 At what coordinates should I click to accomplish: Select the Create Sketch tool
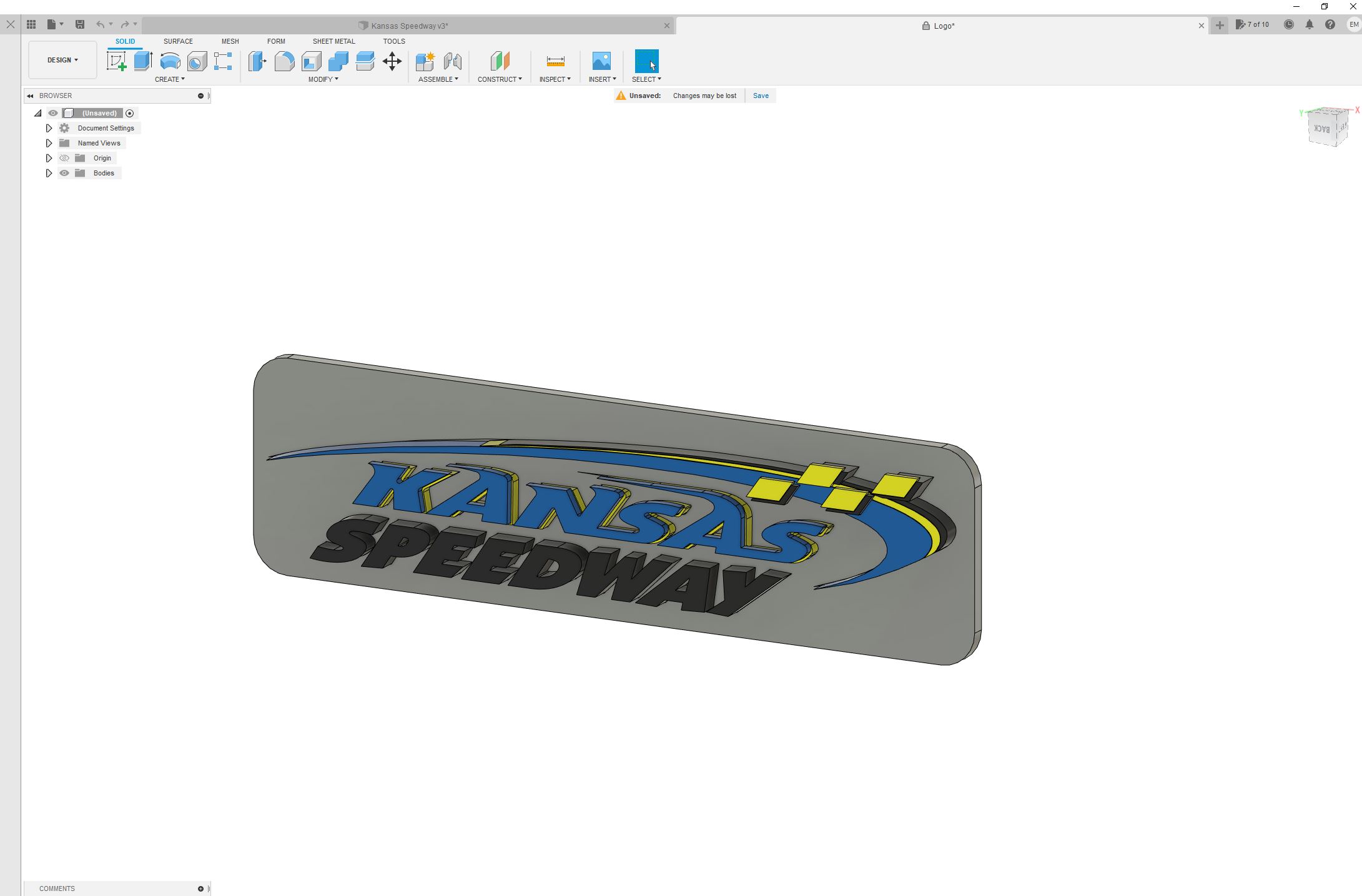[x=117, y=61]
